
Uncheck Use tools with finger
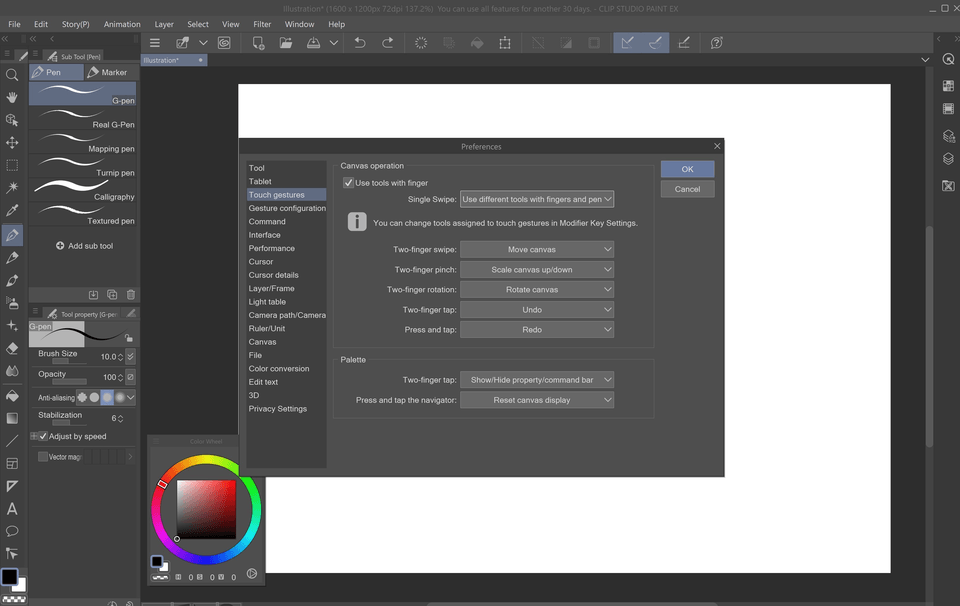[x=348, y=183]
